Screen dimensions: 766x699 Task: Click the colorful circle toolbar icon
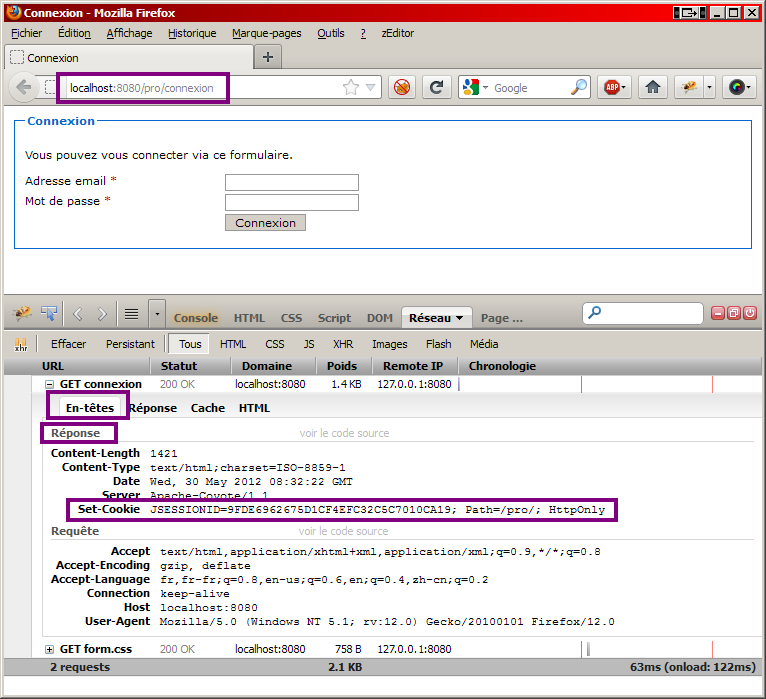click(739, 87)
